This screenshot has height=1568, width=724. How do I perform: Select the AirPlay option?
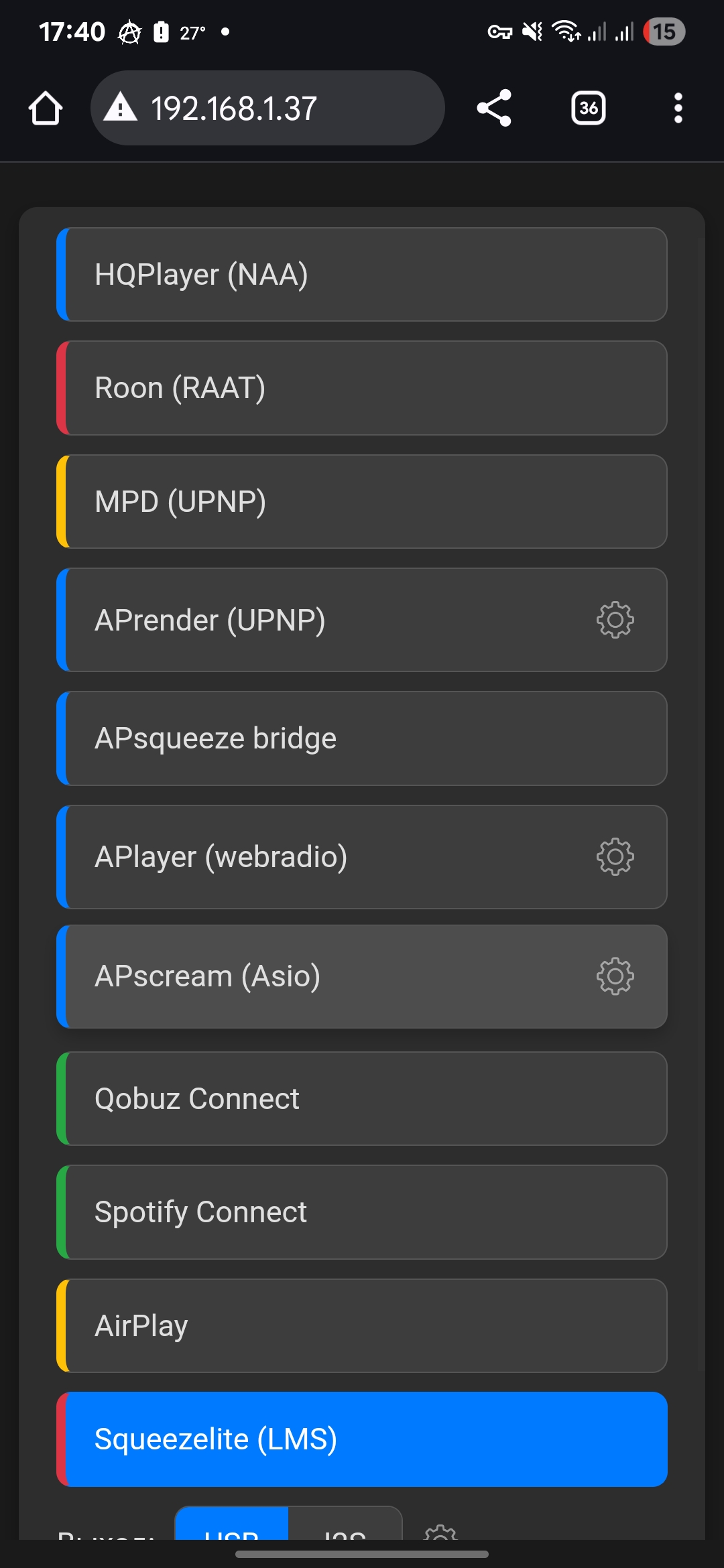point(362,1325)
